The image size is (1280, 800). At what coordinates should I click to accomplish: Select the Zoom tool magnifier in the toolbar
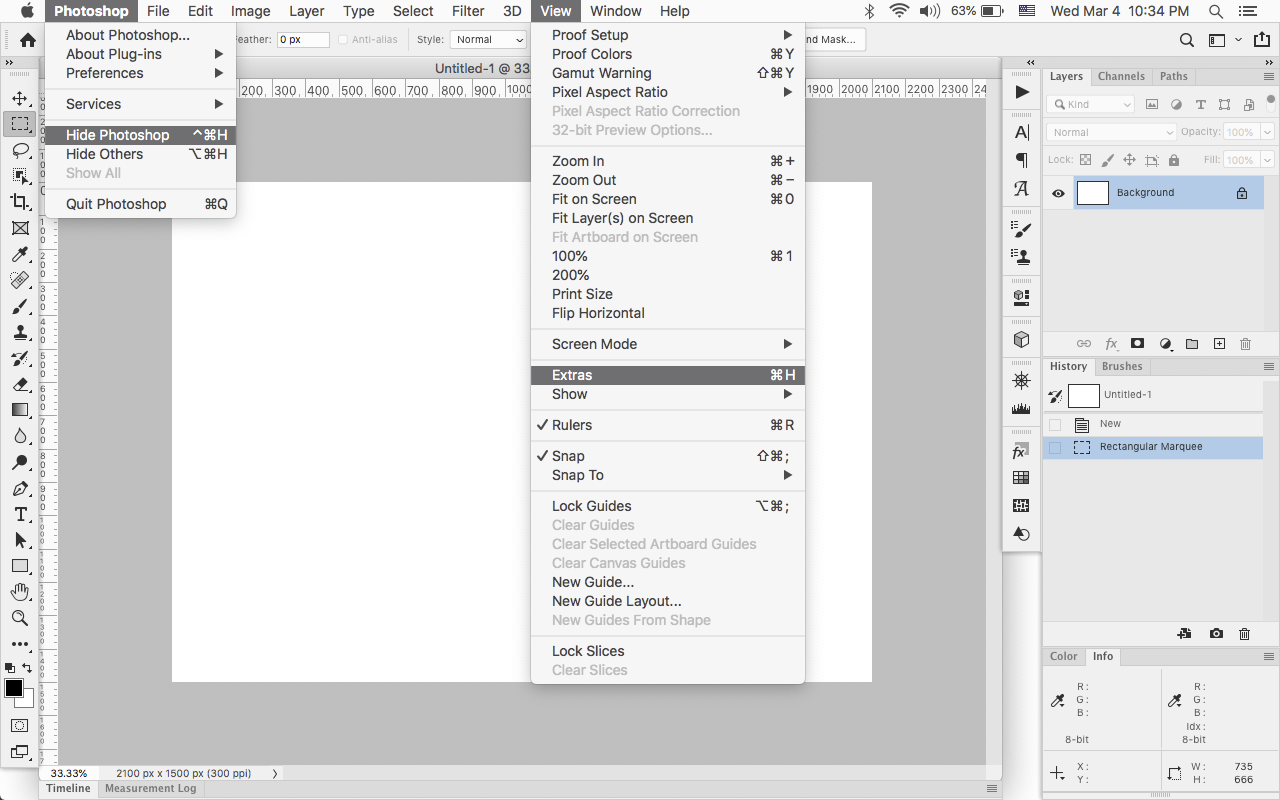point(19,618)
